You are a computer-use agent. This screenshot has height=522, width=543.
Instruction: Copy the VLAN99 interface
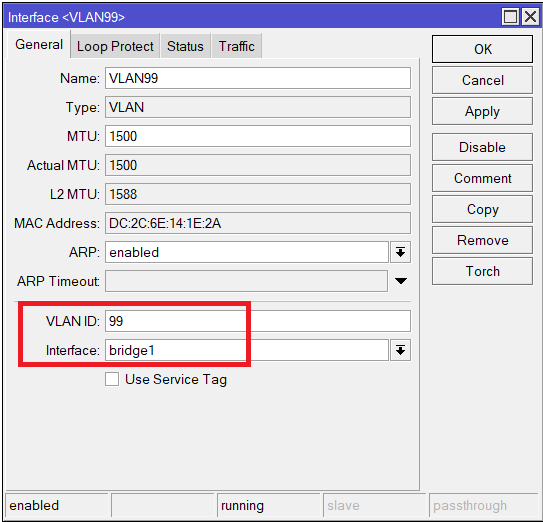coord(482,209)
